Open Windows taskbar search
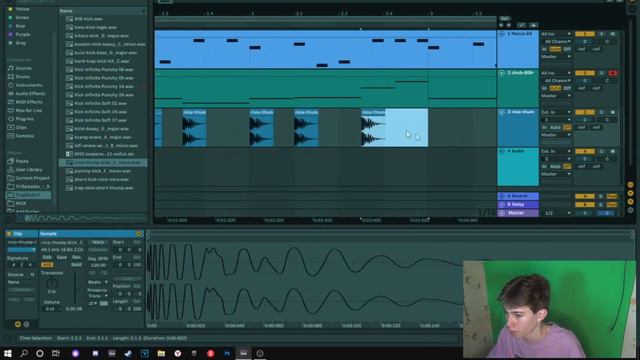The image size is (640, 360). (x=24, y=353)
